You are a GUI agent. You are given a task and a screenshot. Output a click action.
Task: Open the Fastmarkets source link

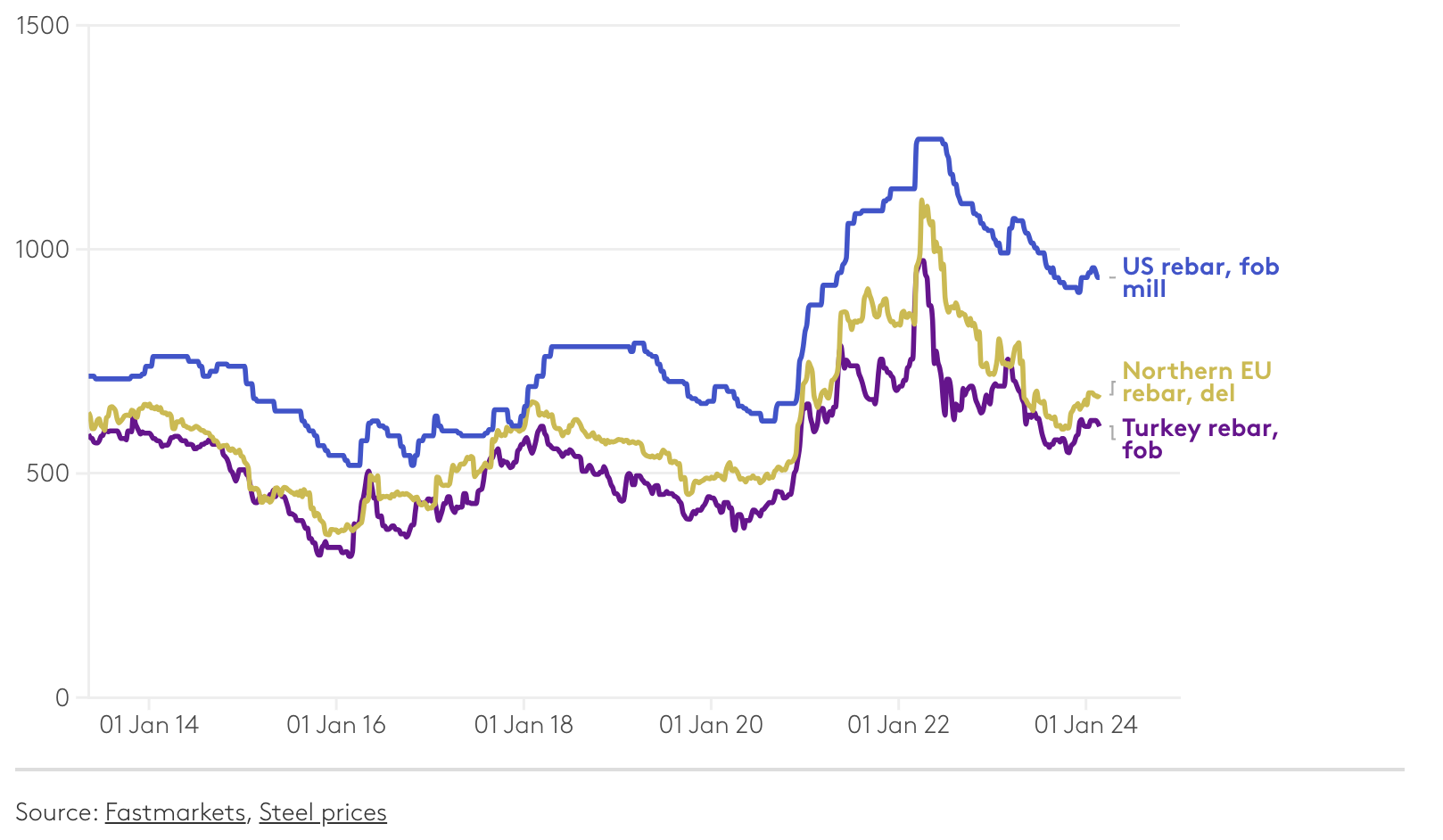pyautogui.click(x=175, y=812)
